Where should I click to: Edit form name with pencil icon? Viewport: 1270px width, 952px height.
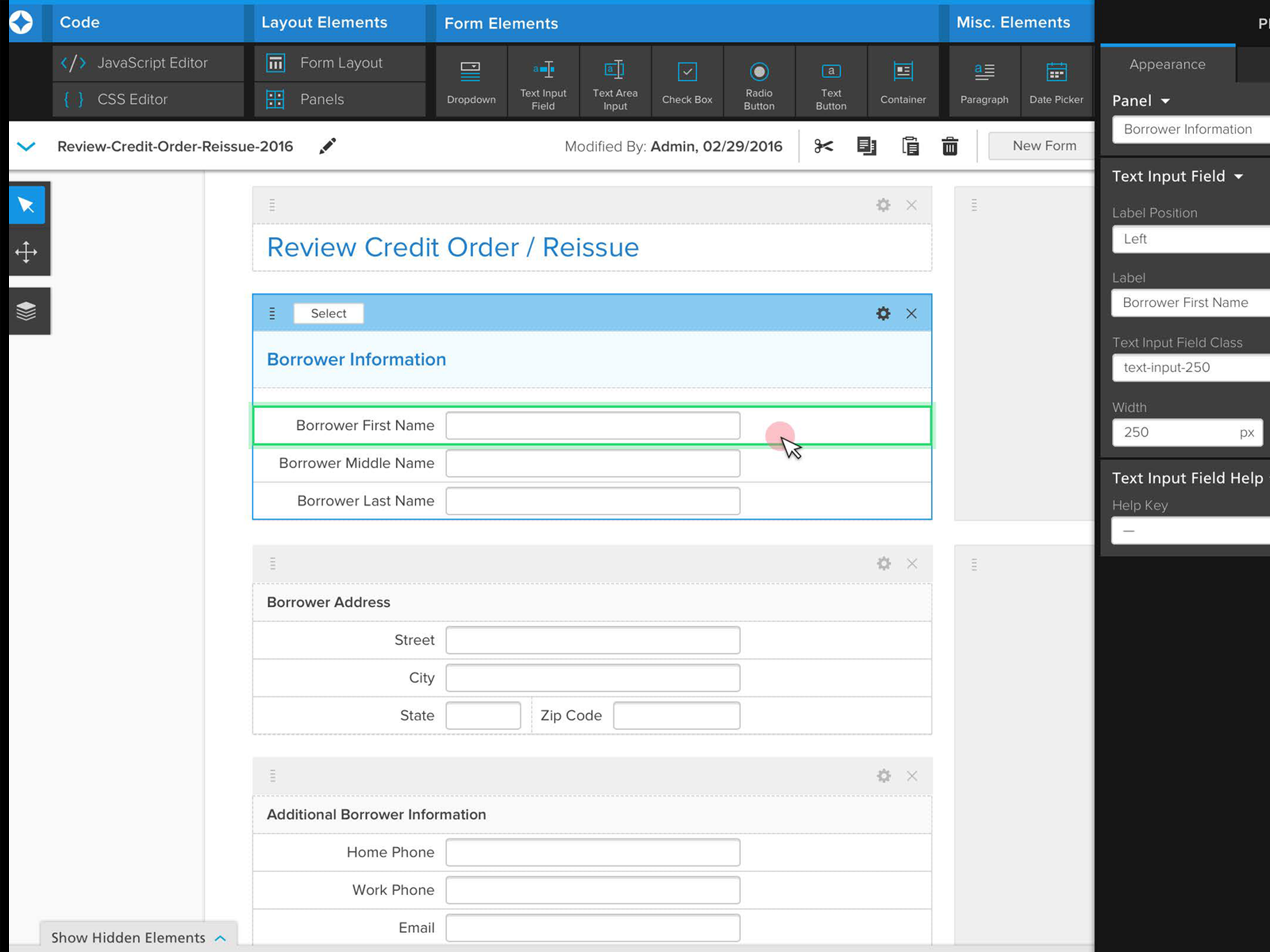coord(327,146)
